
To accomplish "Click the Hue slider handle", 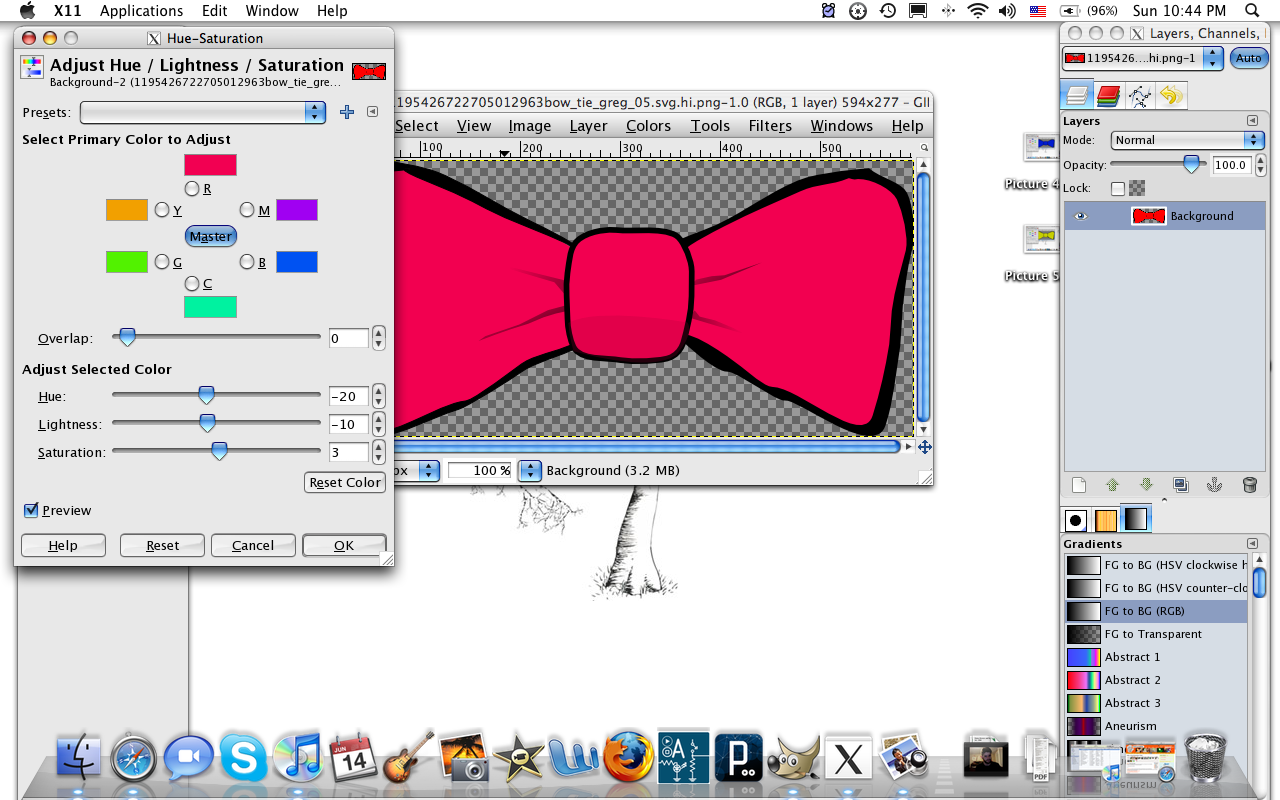I will pyautogui.click(x=206, y=395).
